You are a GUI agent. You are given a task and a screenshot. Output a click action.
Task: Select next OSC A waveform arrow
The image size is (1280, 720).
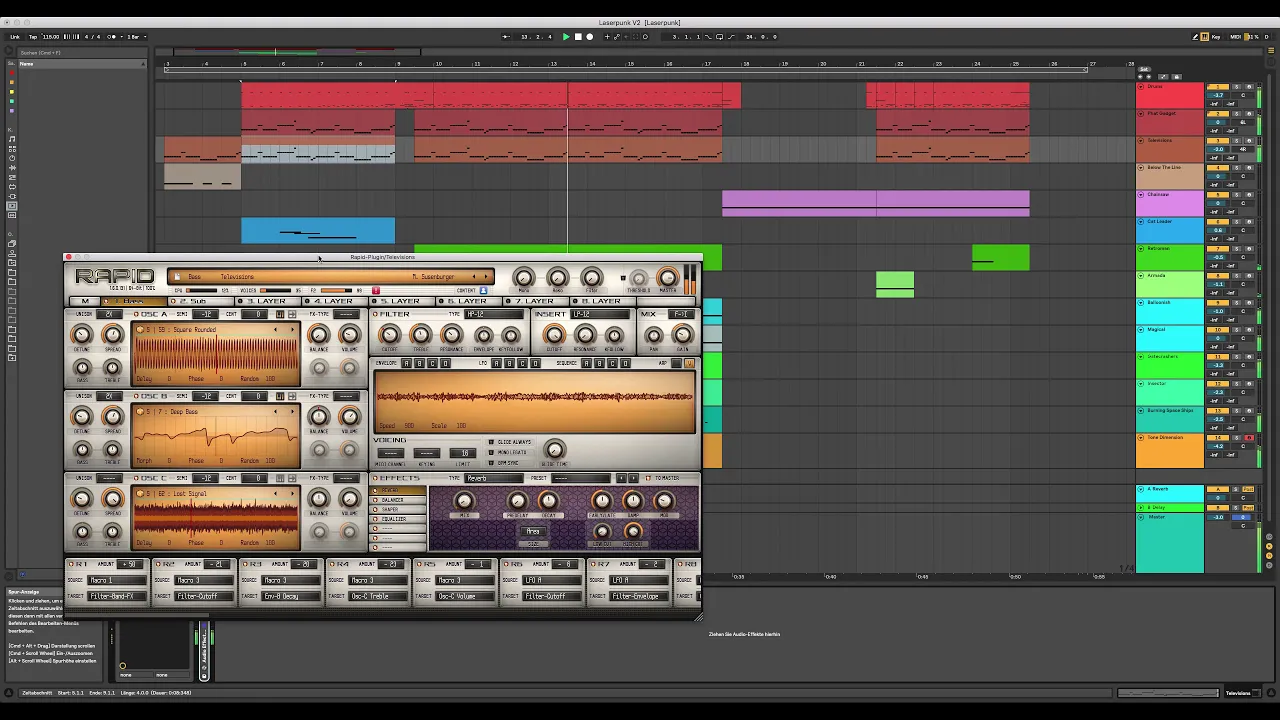pos(293,330)
